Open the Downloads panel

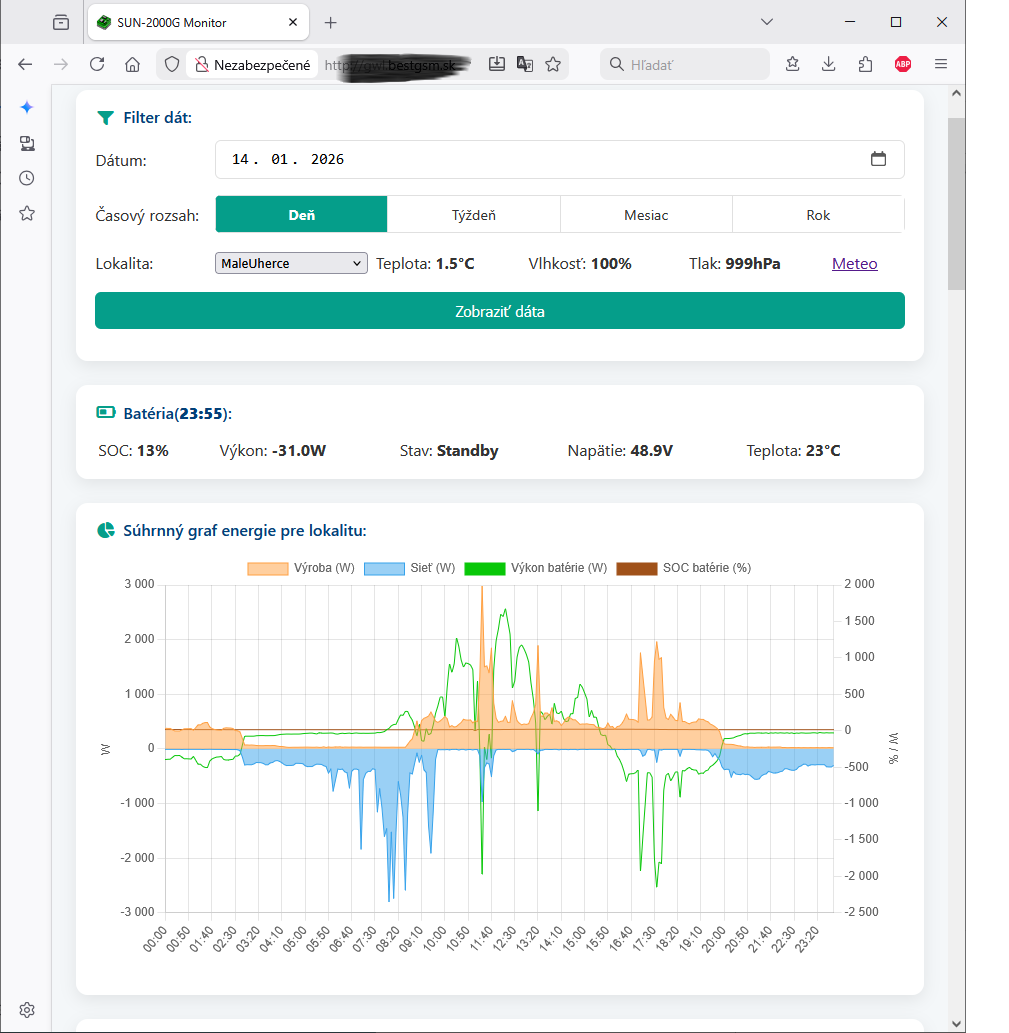(x=829, y=64)
